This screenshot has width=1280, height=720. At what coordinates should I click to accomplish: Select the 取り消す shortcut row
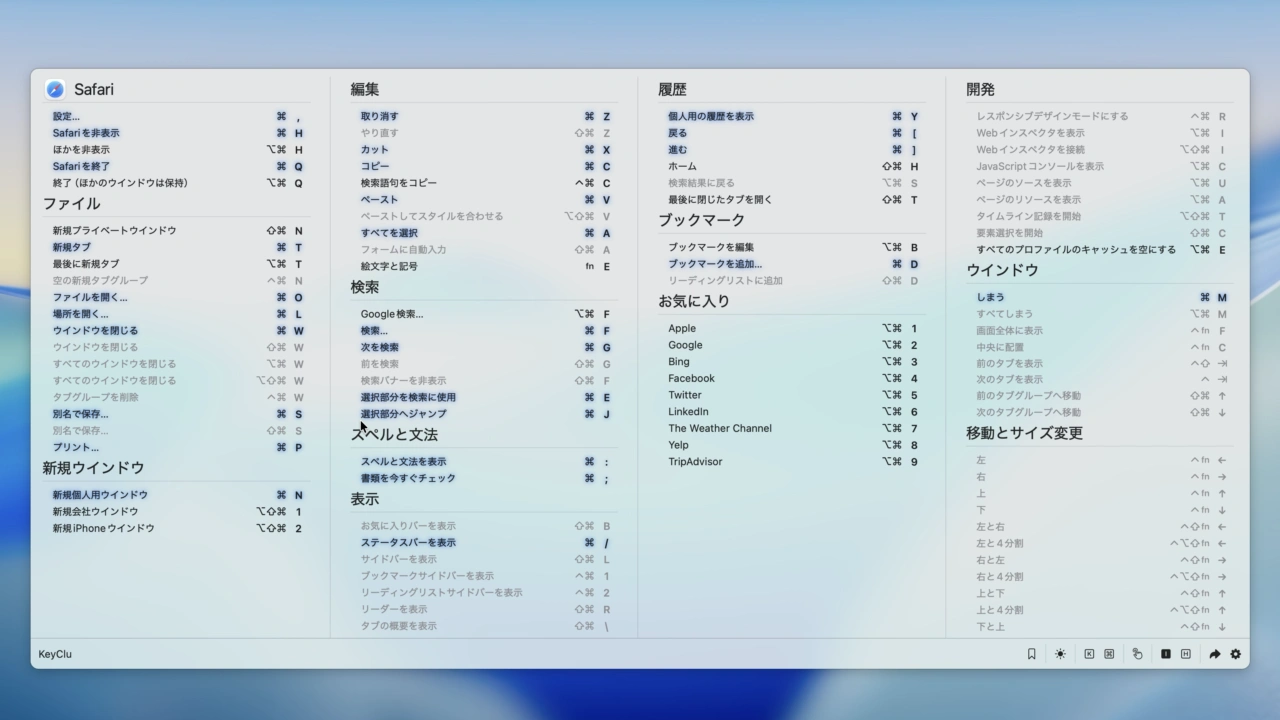(486, 116)
